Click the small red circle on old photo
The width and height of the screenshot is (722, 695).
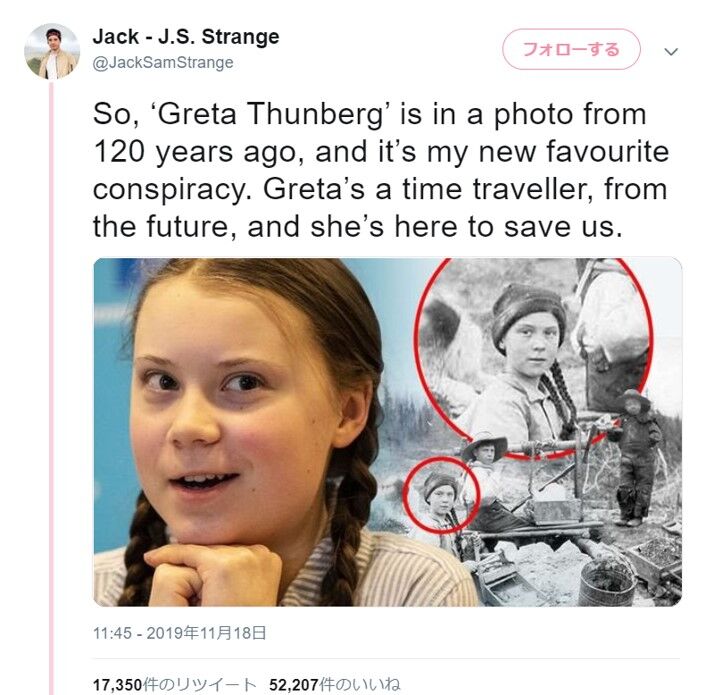tap(442, 495)
